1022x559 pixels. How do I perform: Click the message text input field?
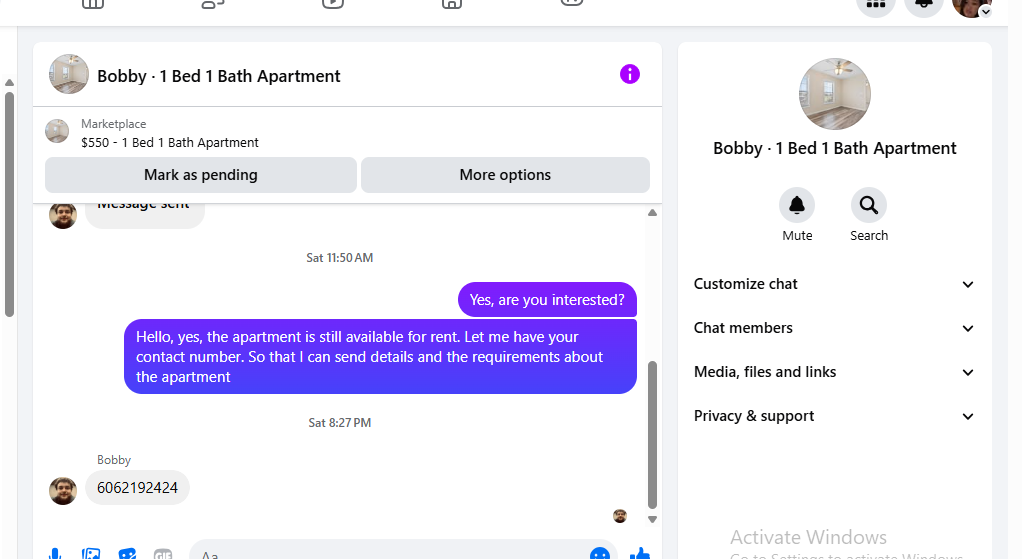coord(380,554)
